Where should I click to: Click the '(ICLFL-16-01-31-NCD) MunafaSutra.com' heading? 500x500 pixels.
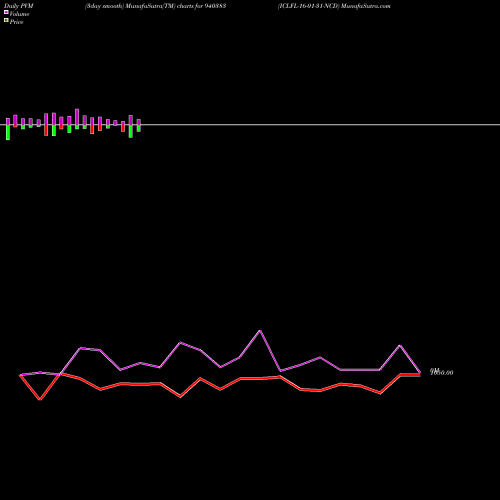pos(334,6)
